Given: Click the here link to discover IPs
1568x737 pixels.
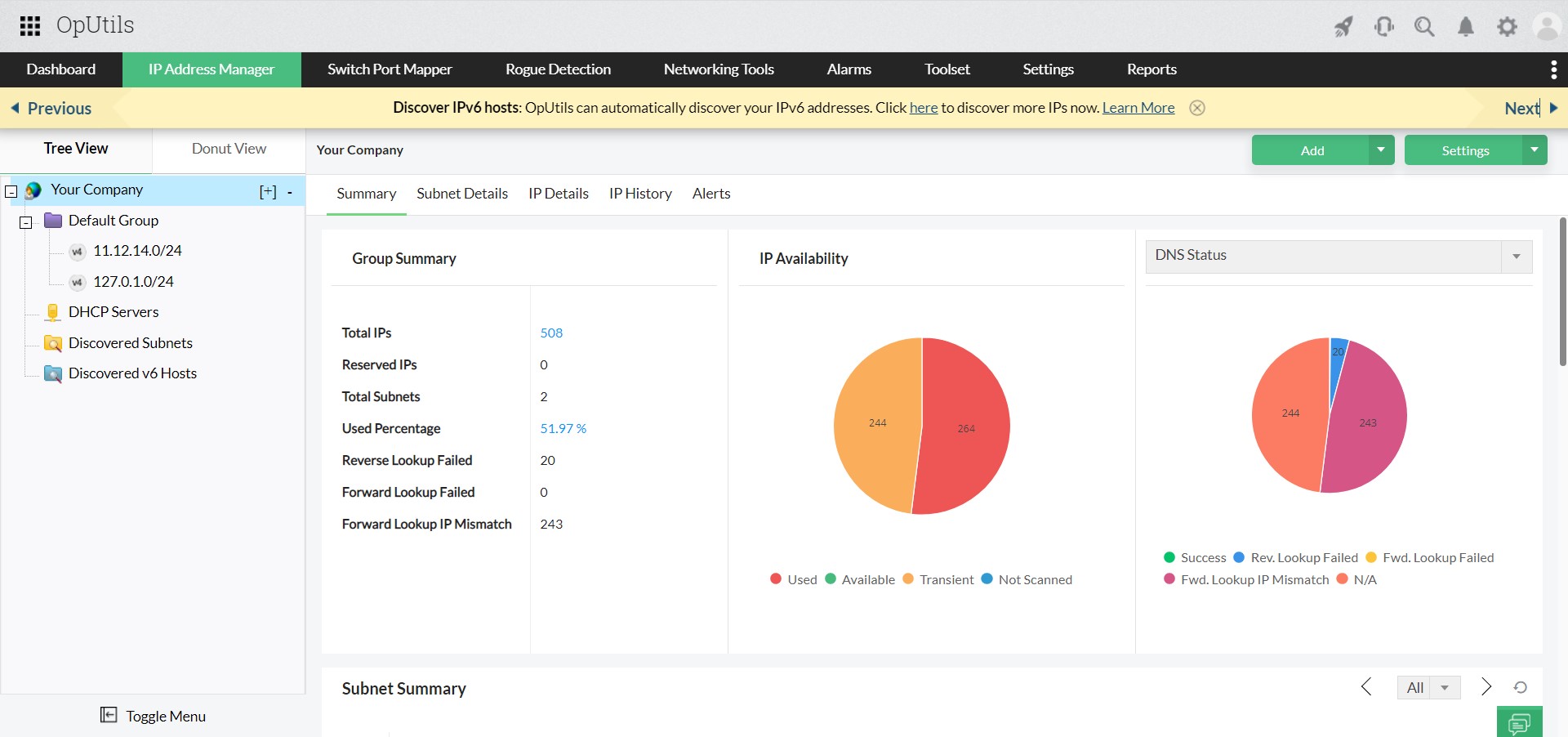Looking at the screenshot, I should coord(923,107).
